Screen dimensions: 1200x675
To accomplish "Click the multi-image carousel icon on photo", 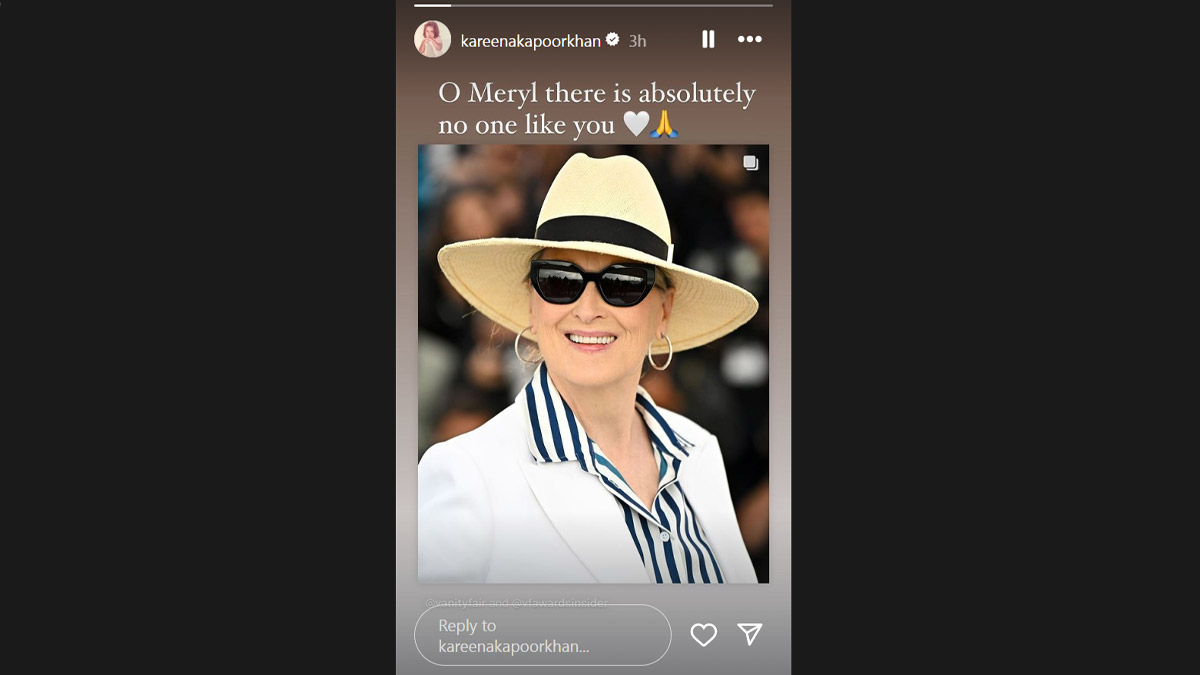I will point(751,163).
